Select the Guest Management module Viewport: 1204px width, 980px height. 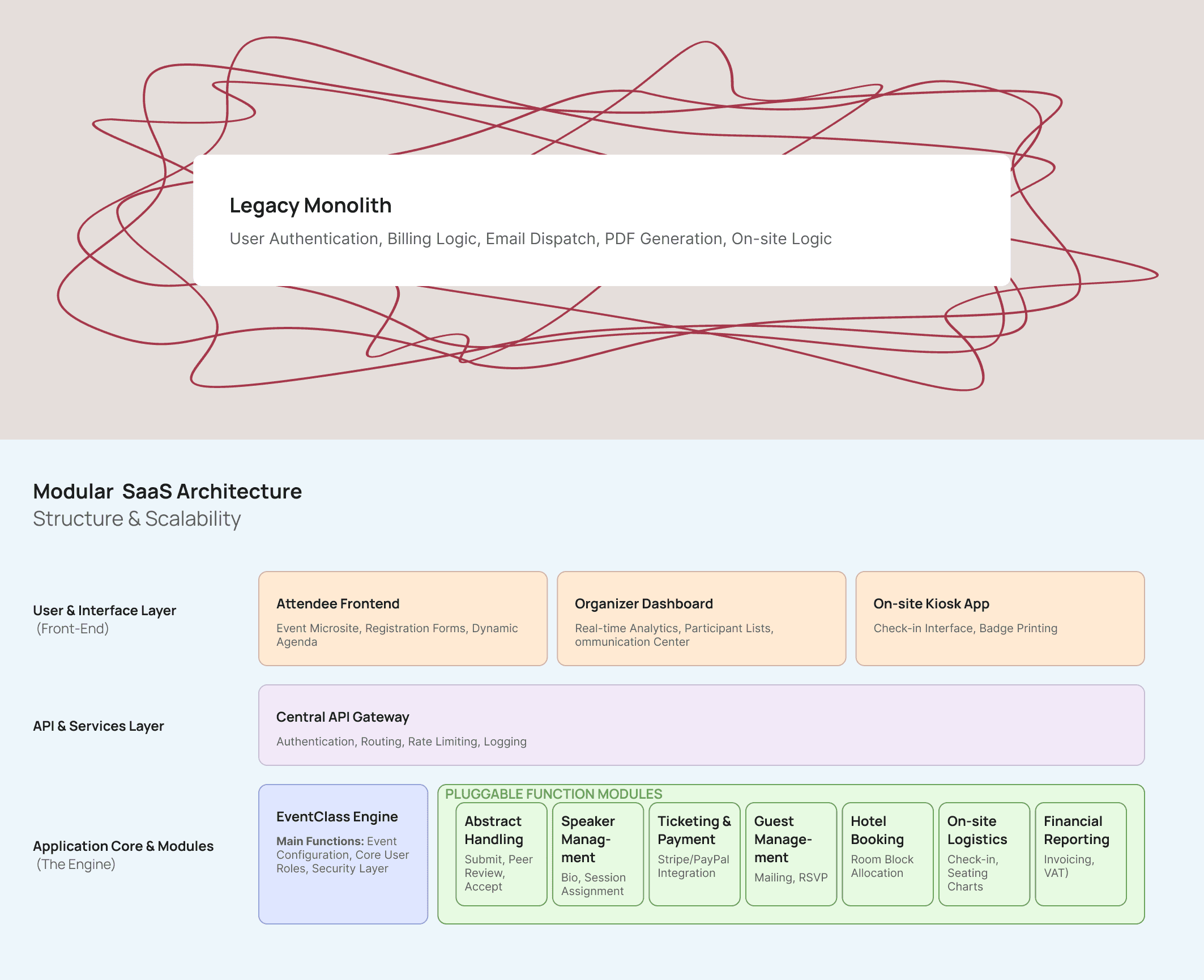click(791, 854)
